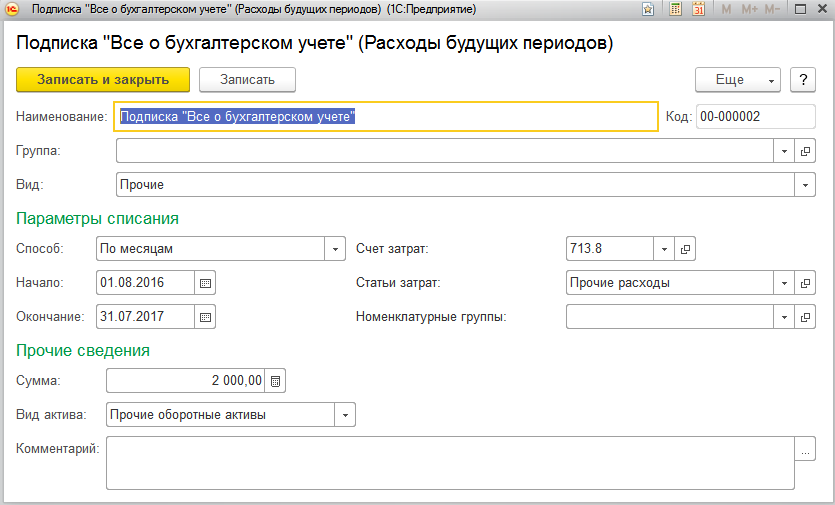The width and height of the screenshot is (835, 505).
Task: Expand the Счет затрат dropdown
Action: click(x=665, y=249)
